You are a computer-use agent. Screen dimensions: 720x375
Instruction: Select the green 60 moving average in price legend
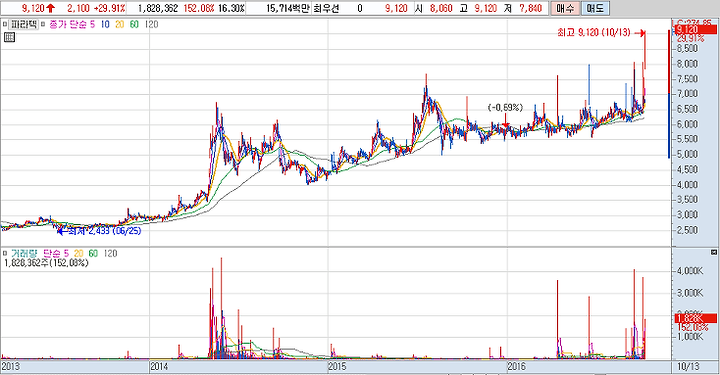point(134,24)
